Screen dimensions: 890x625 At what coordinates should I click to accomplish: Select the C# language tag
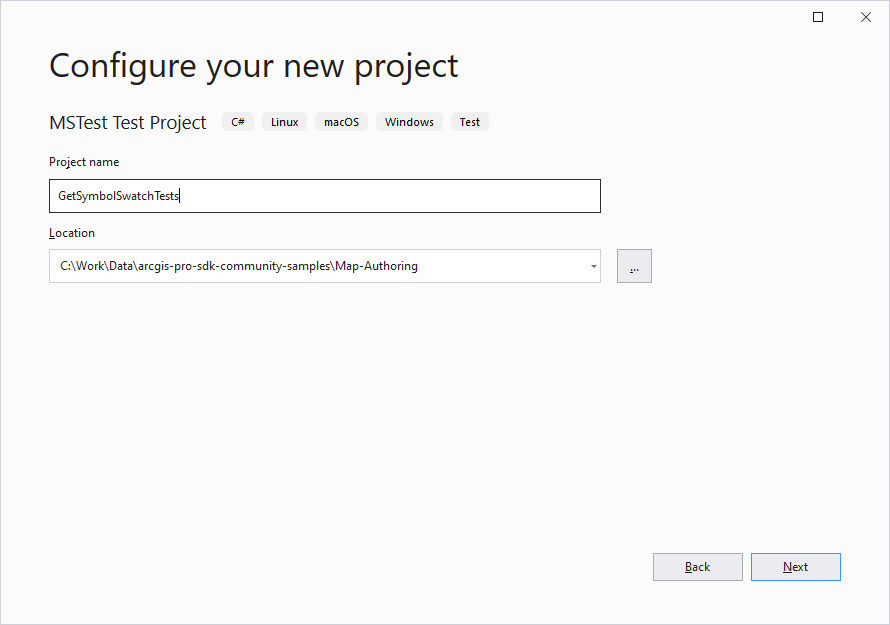(237, 121)
